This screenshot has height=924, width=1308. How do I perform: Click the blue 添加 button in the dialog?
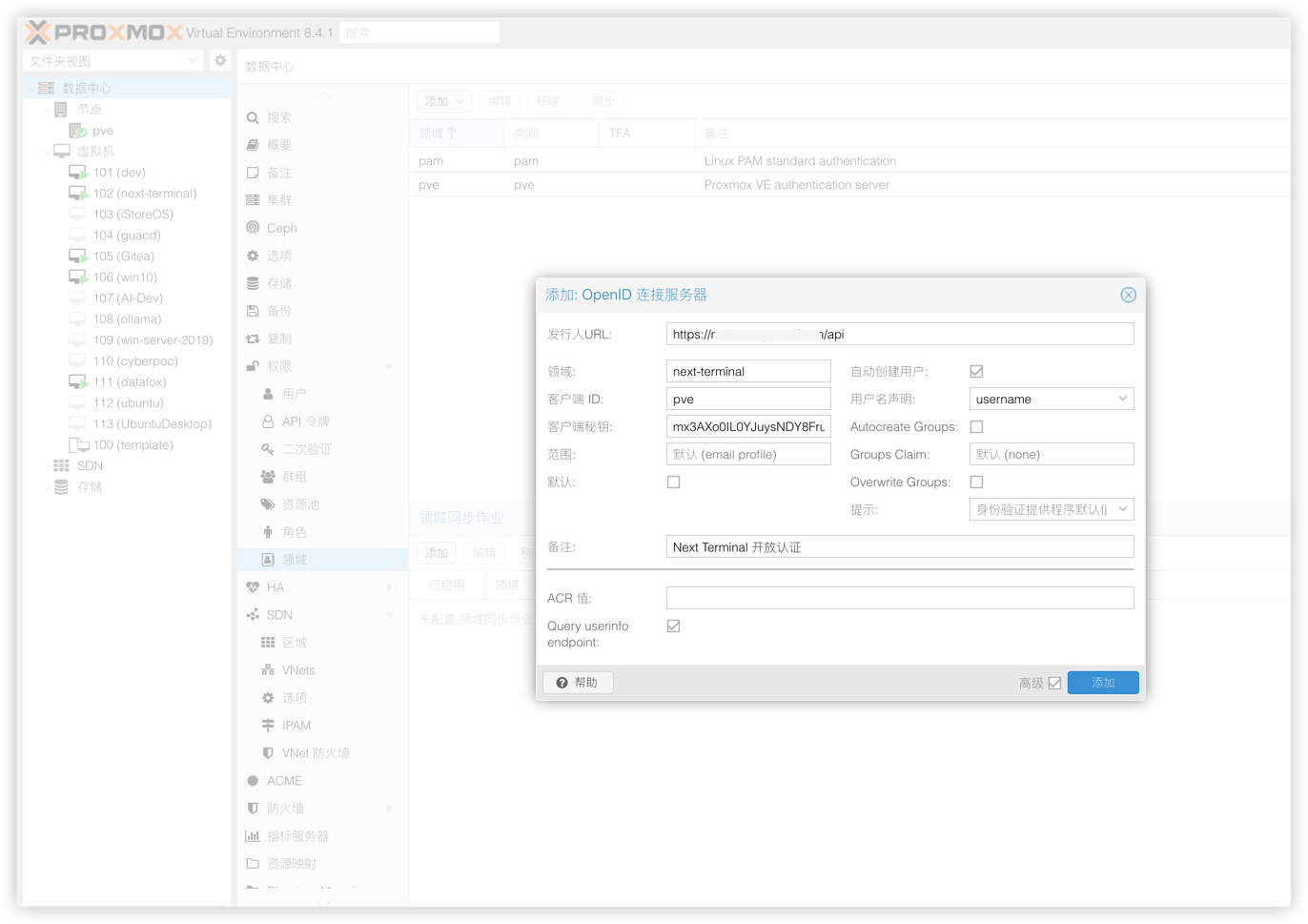pos(1103,682)
